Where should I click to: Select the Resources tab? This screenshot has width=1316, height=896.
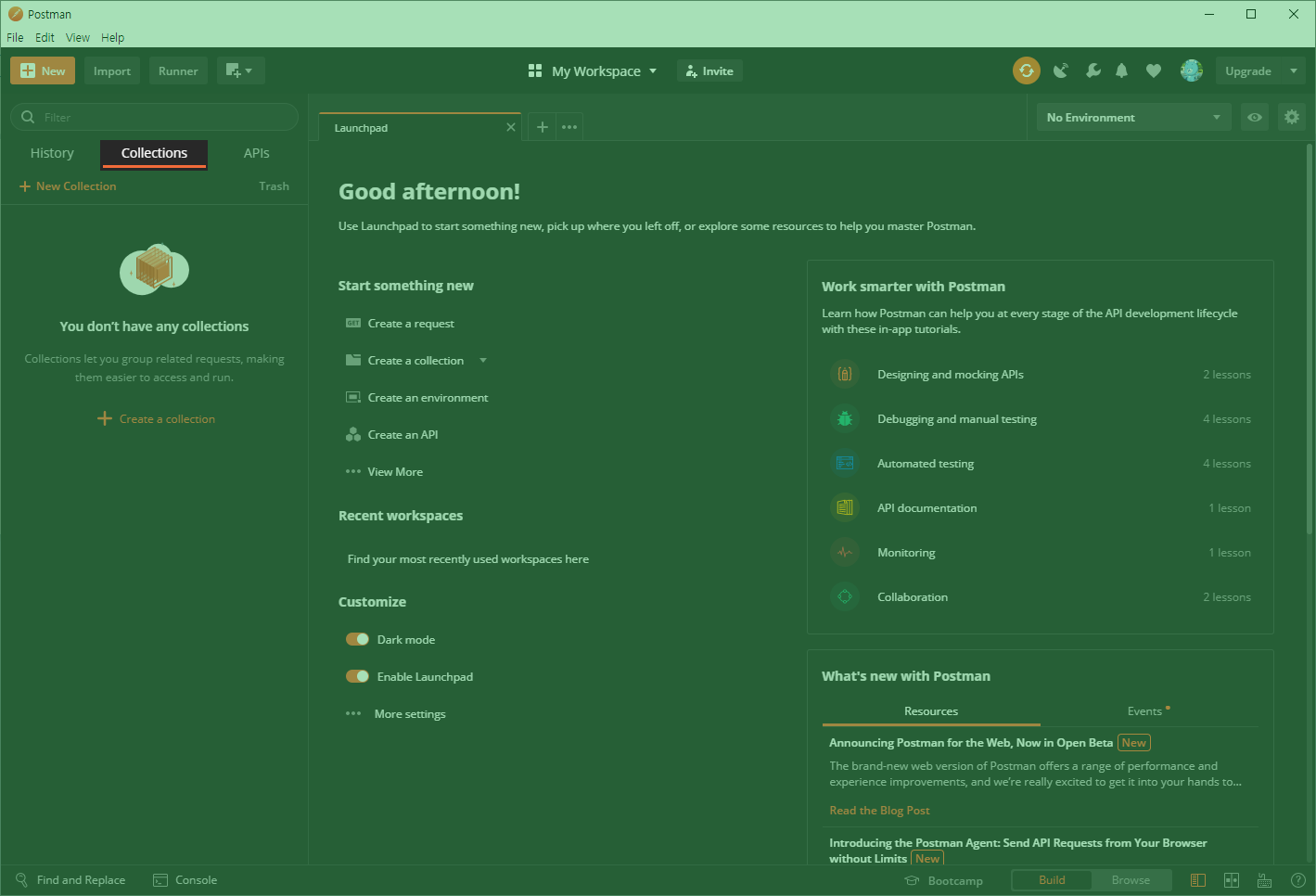[931, 711]
